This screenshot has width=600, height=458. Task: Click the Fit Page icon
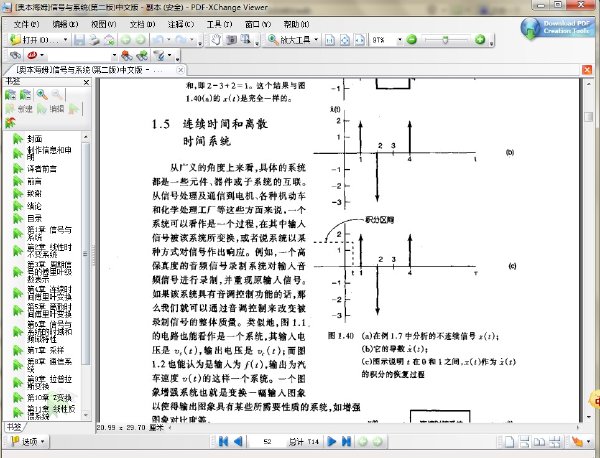[x=345, y=40]
